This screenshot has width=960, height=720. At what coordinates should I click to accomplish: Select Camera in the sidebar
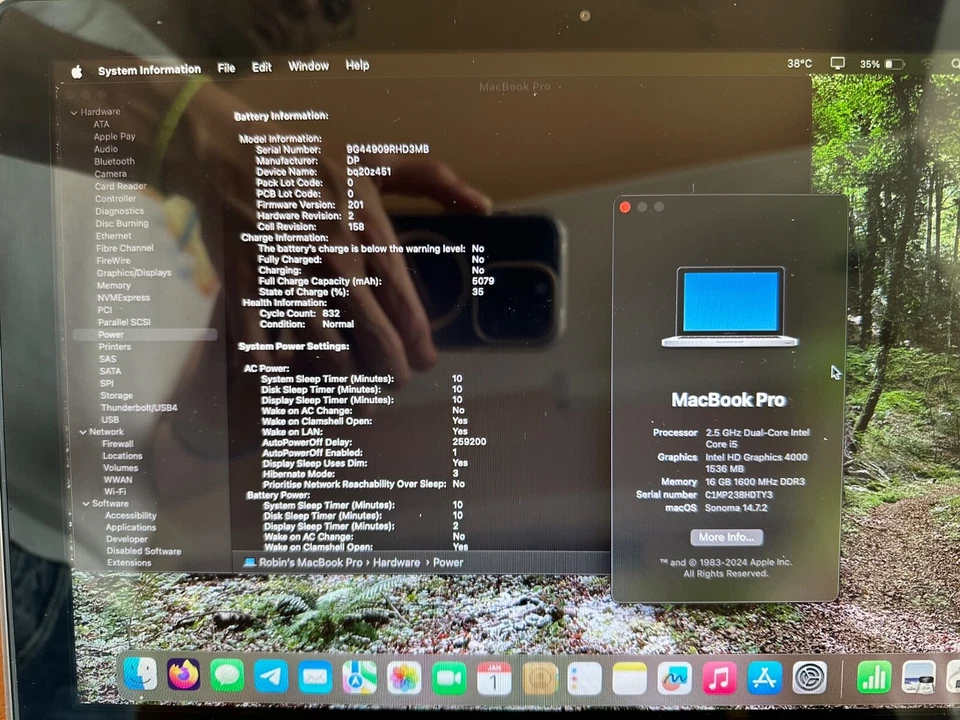(x=110, y=174)
